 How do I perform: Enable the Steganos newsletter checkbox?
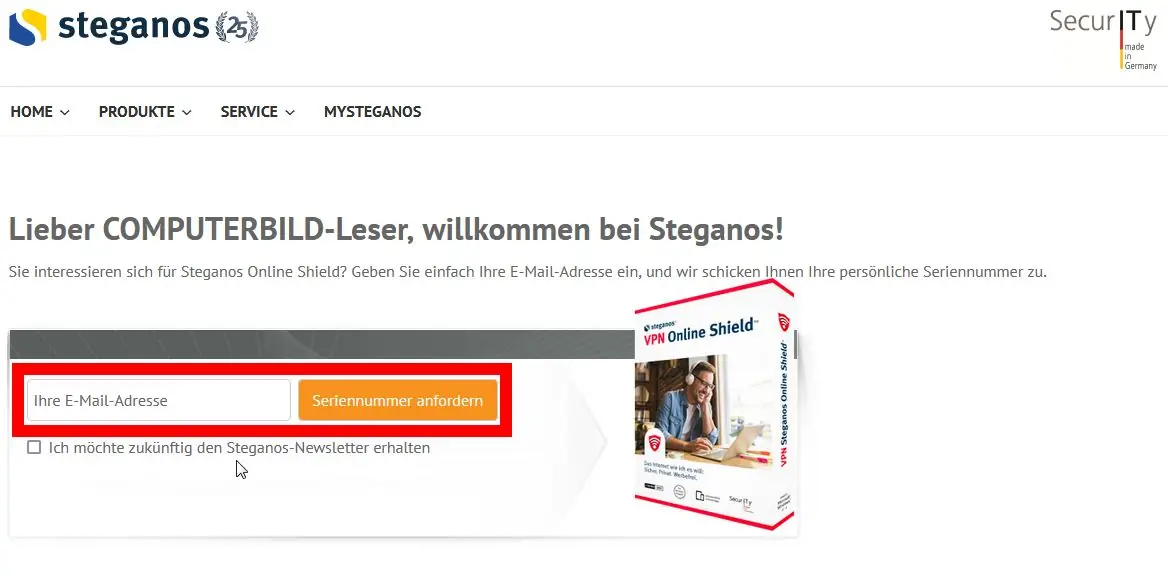coord(34,447)
